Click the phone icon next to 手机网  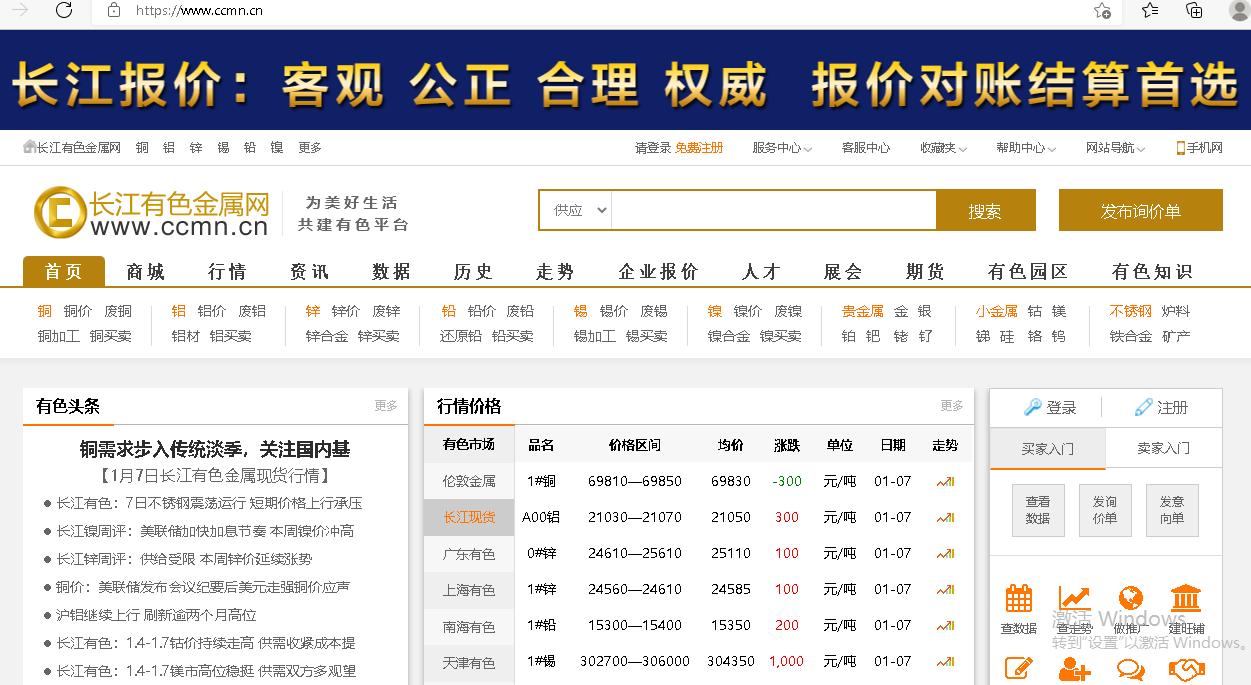click(x=1181, y=148)
